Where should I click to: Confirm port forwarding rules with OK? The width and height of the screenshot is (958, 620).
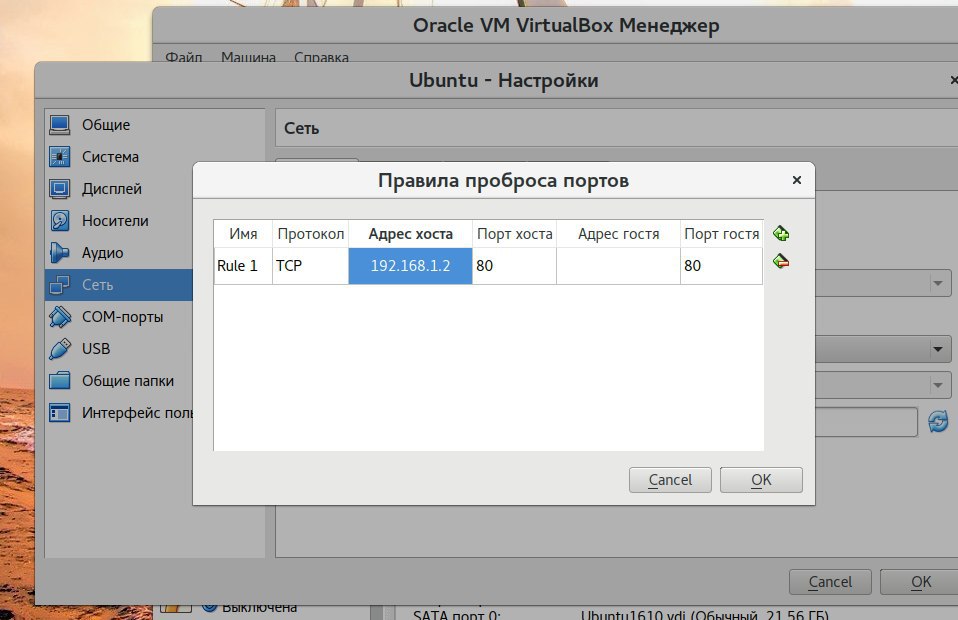tap(761, 480)
